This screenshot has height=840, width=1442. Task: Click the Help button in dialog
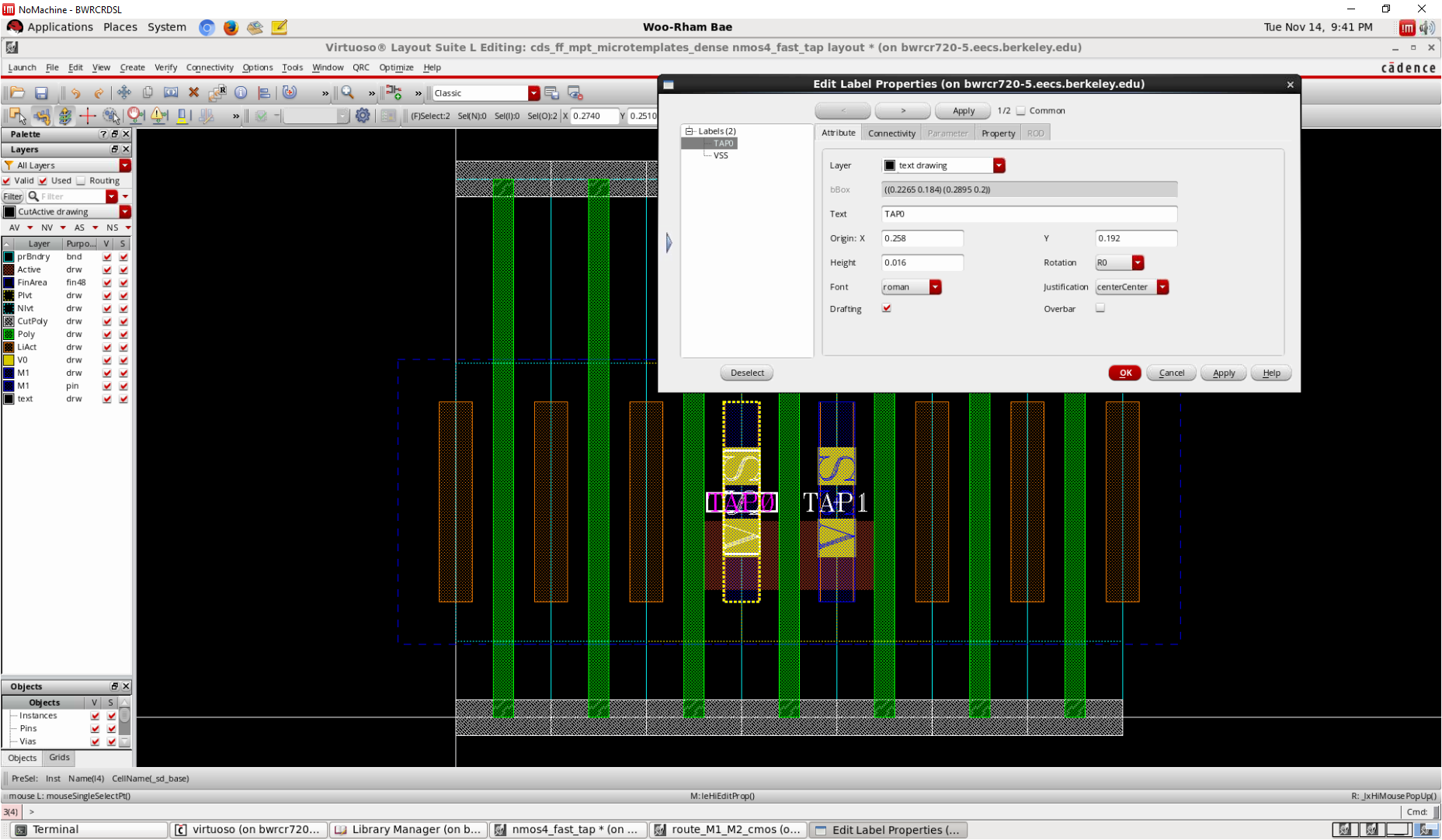[x=1271, y=373]
